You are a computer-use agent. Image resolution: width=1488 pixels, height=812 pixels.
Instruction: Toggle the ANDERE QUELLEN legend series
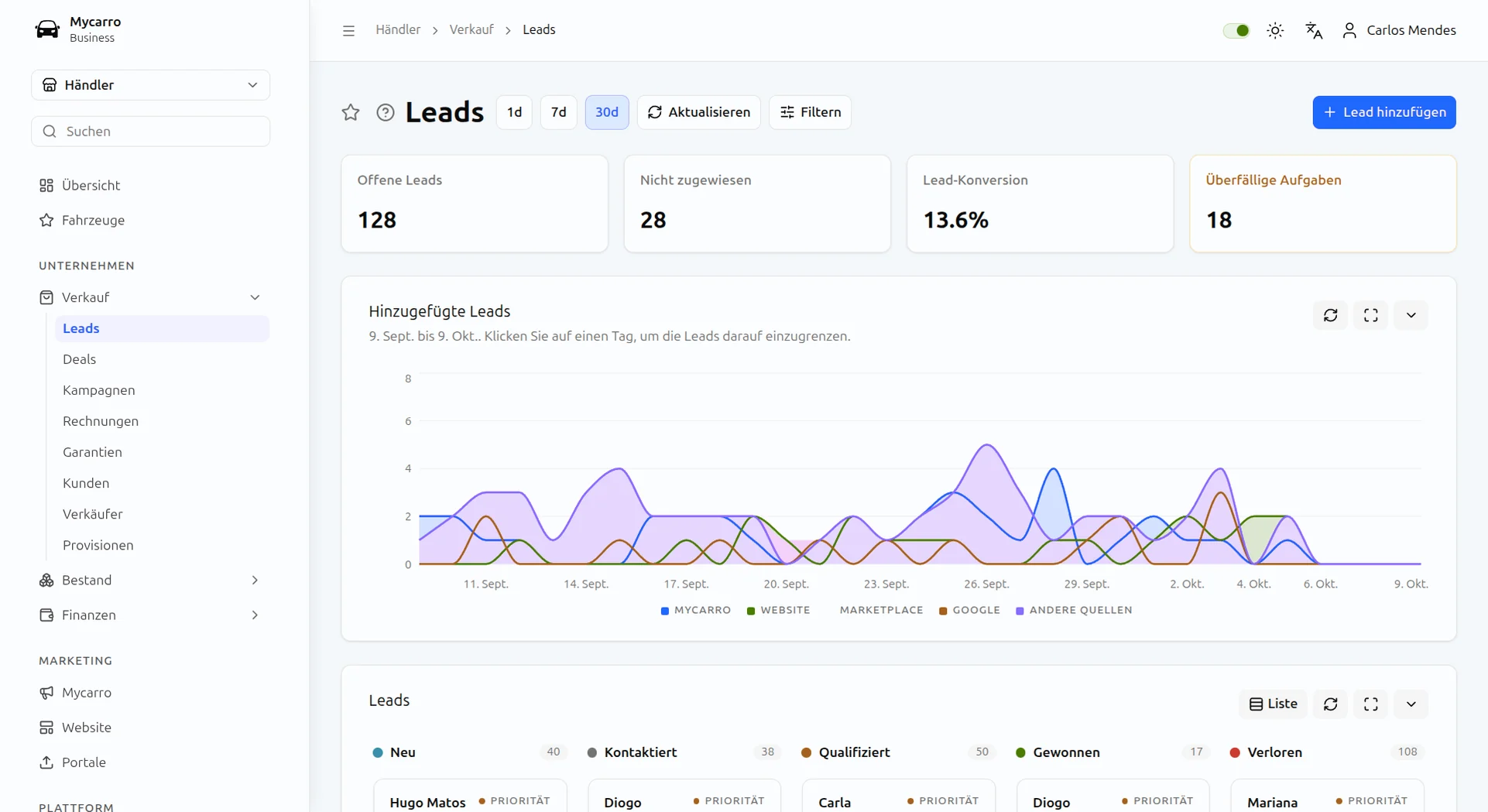point(1074,610)
